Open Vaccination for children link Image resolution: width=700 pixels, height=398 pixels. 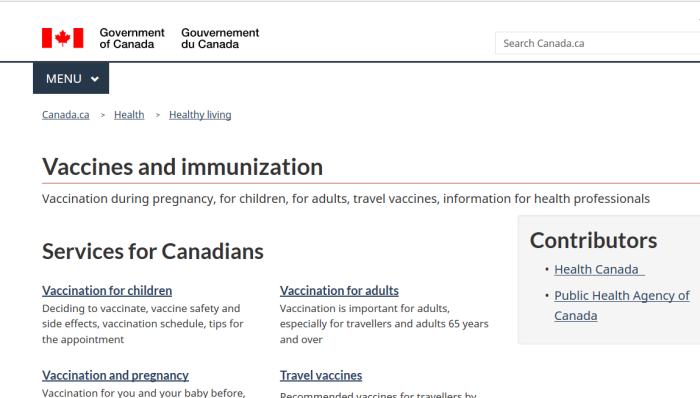coord(107,290)
